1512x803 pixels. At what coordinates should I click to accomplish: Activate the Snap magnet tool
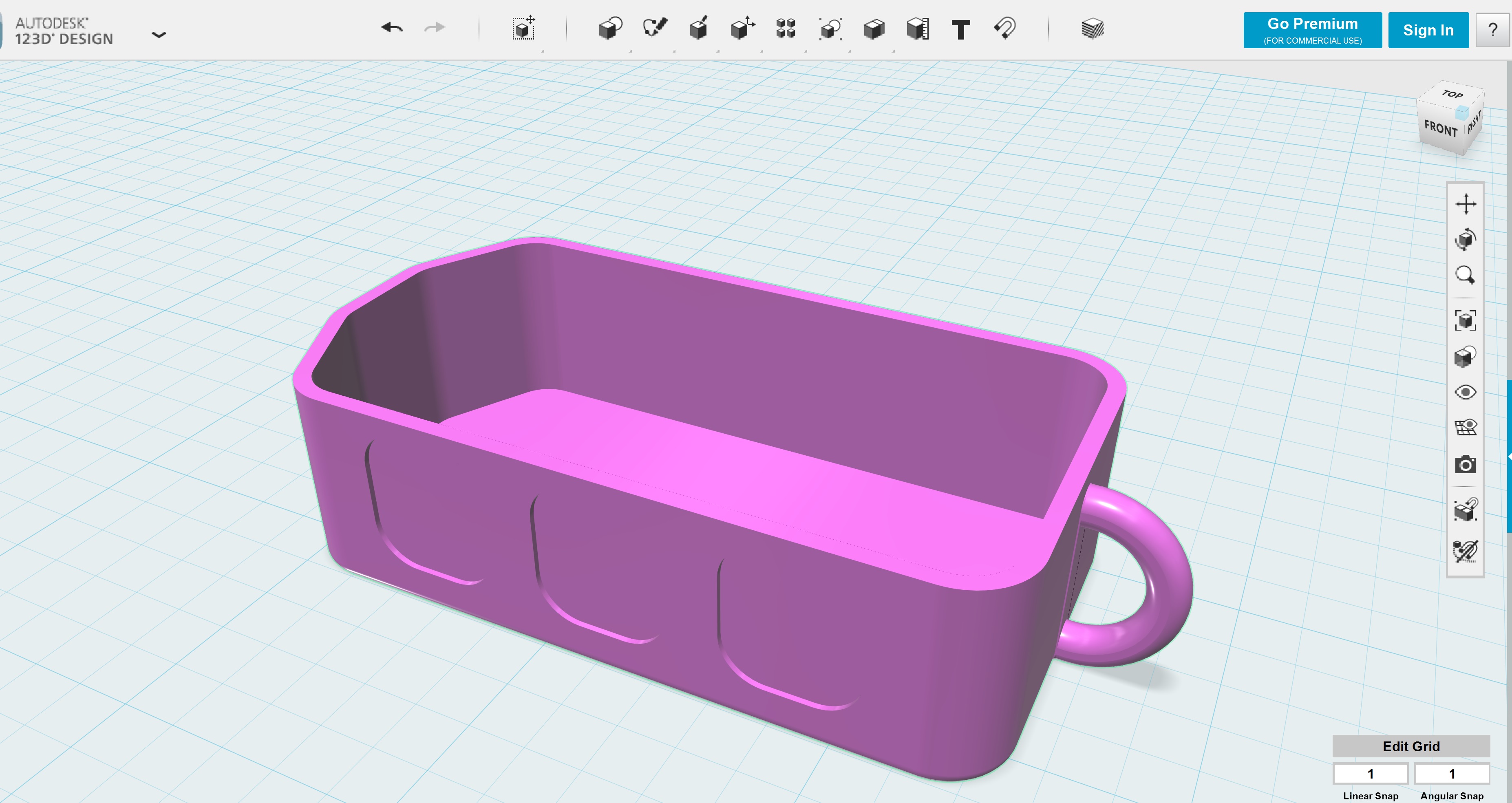[1005, 28]
